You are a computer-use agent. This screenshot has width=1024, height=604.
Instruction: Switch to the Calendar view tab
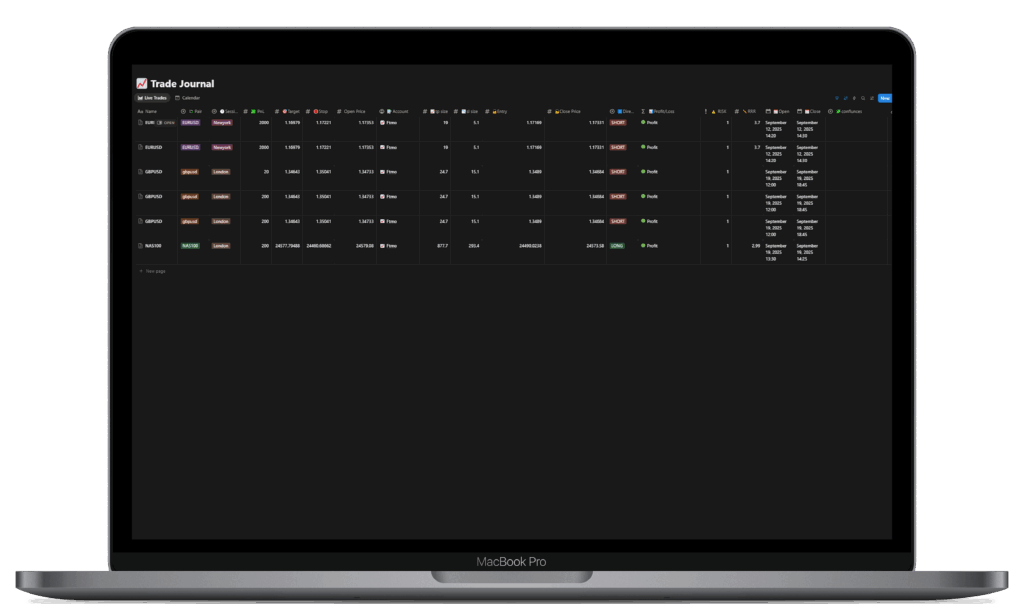click(188, 98)
